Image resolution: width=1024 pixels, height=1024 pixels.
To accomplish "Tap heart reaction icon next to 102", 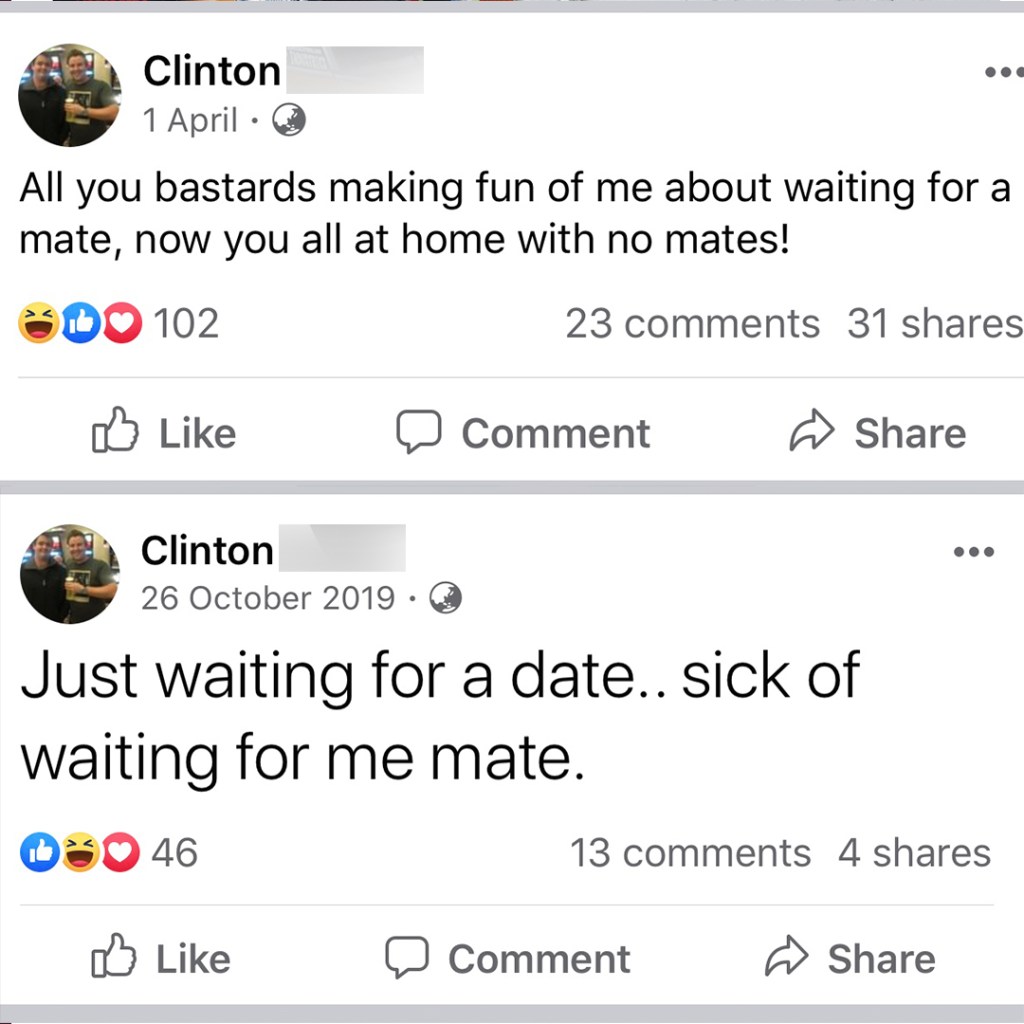I will (122, 323).
